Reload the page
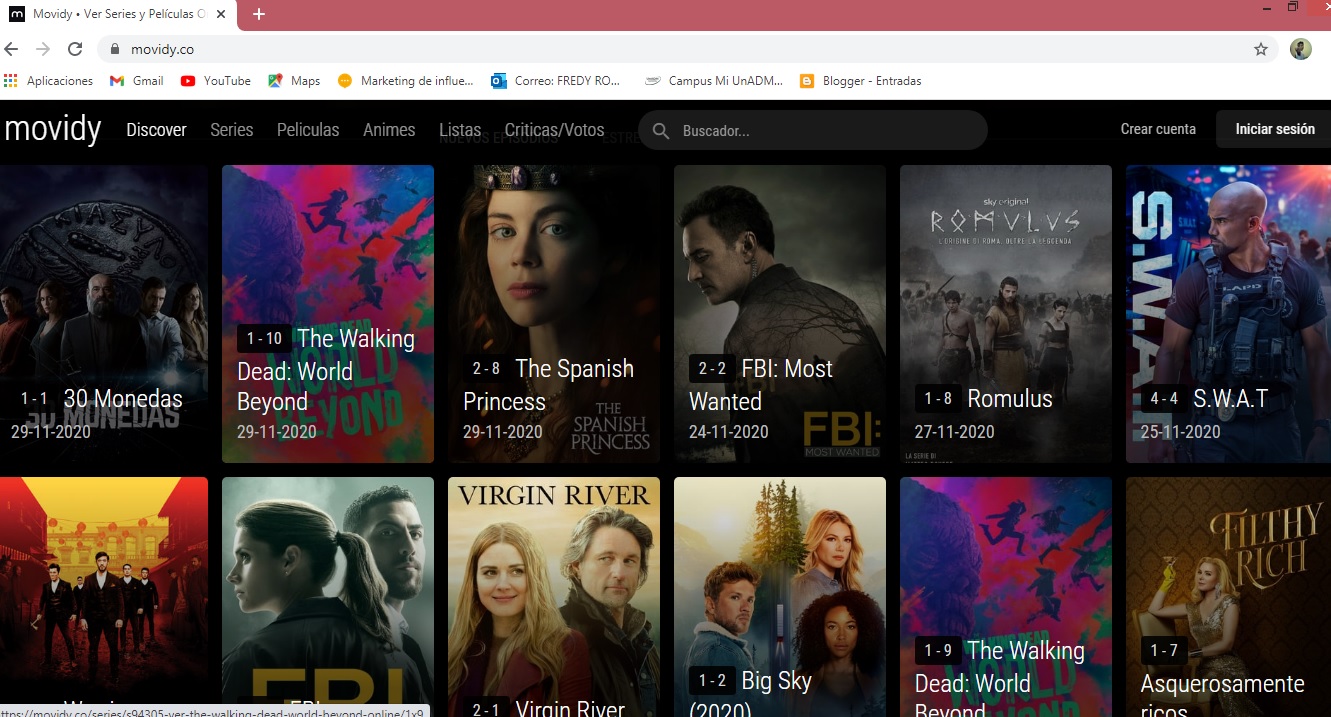Screen dimensions: 1331x717 pyautogui.click(x=75, y=48)
